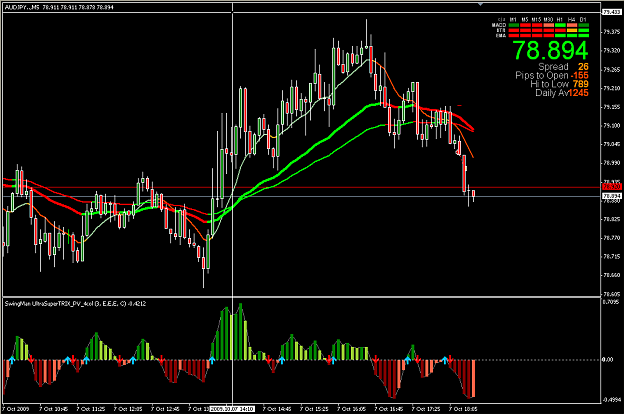Click the EMA row label
The width and height of the screenshot is (625, 415).
click(501, 35)
